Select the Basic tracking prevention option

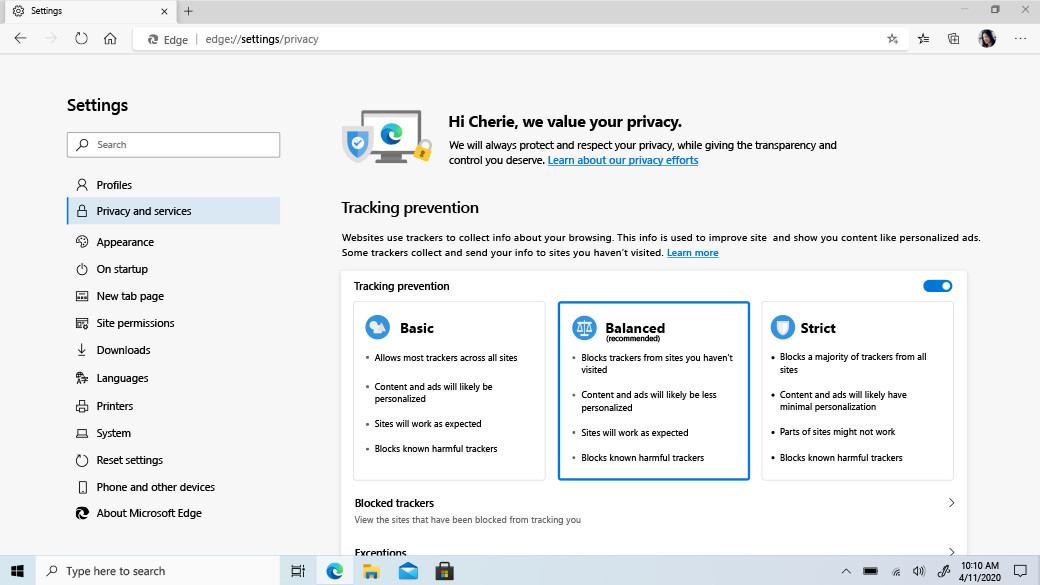point(449,391)
